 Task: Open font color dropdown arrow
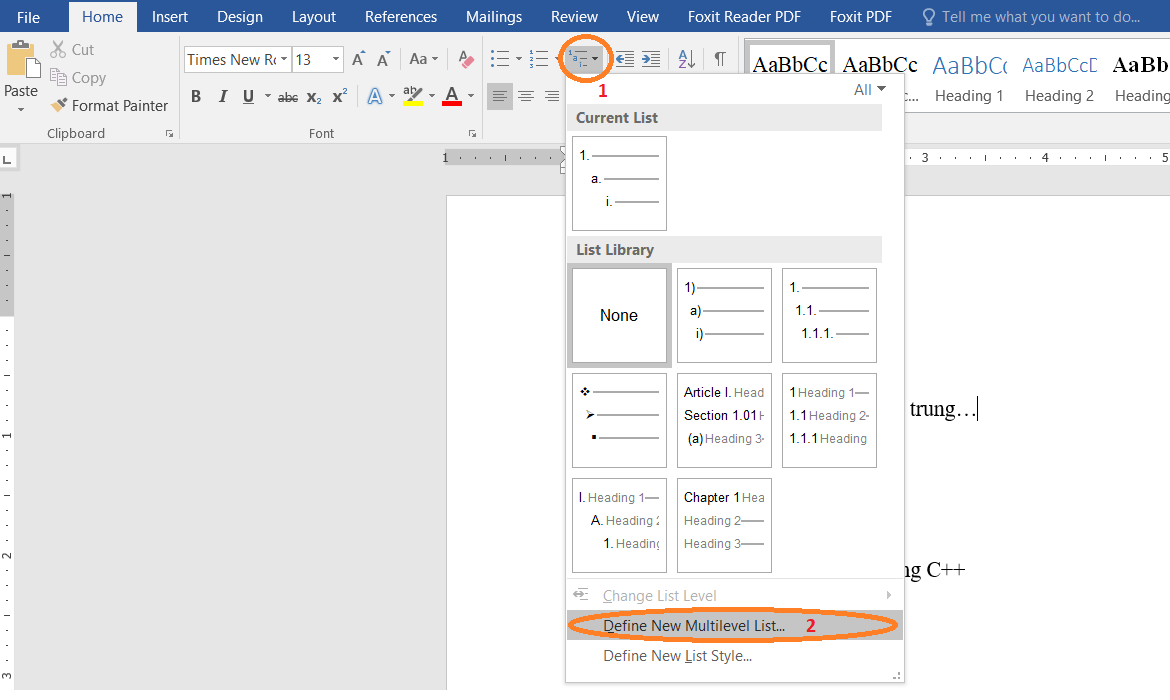click(x=471, y=96)
